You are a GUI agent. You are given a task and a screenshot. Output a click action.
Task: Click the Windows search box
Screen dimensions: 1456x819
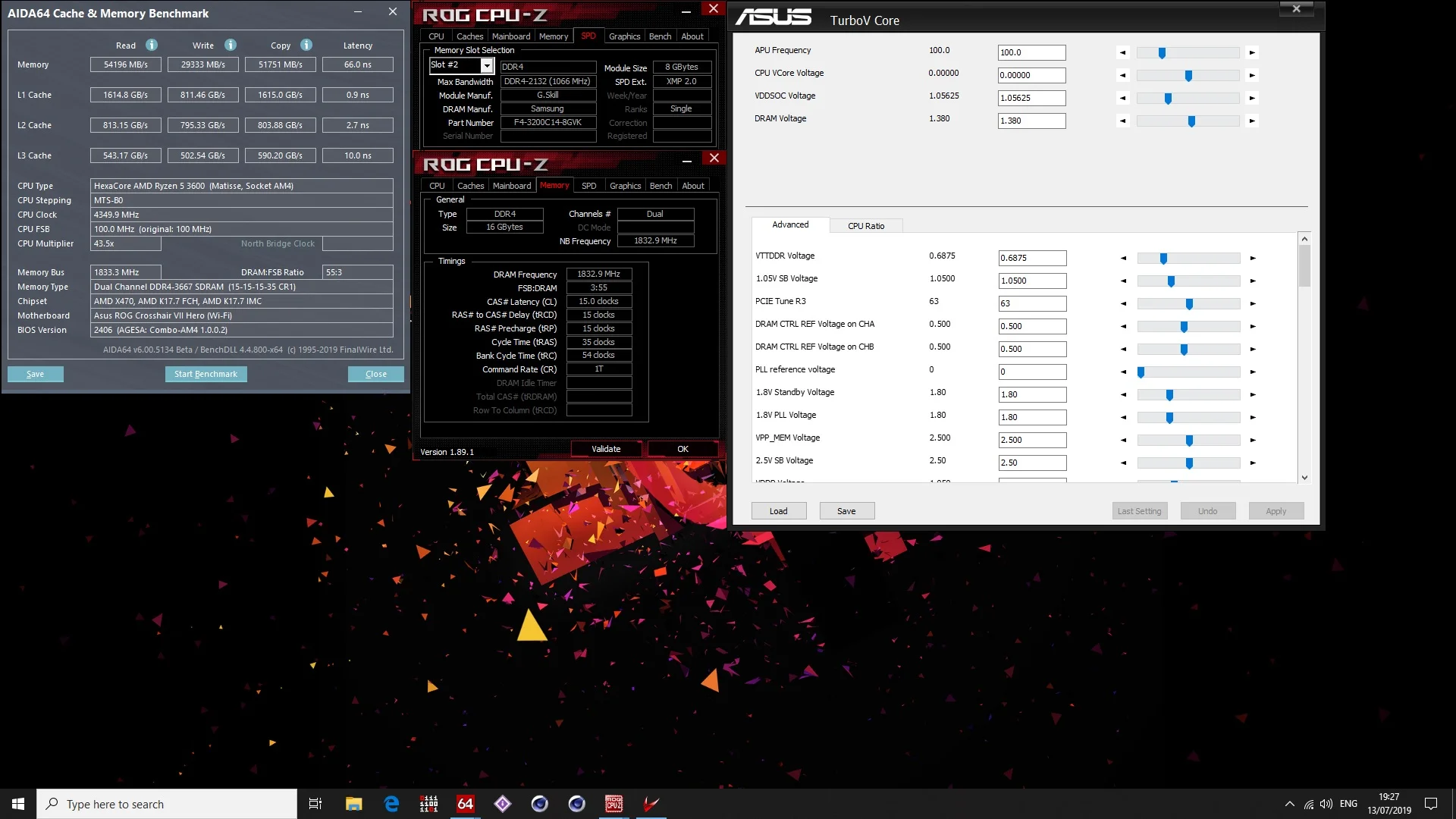click(x=167, y=804)
